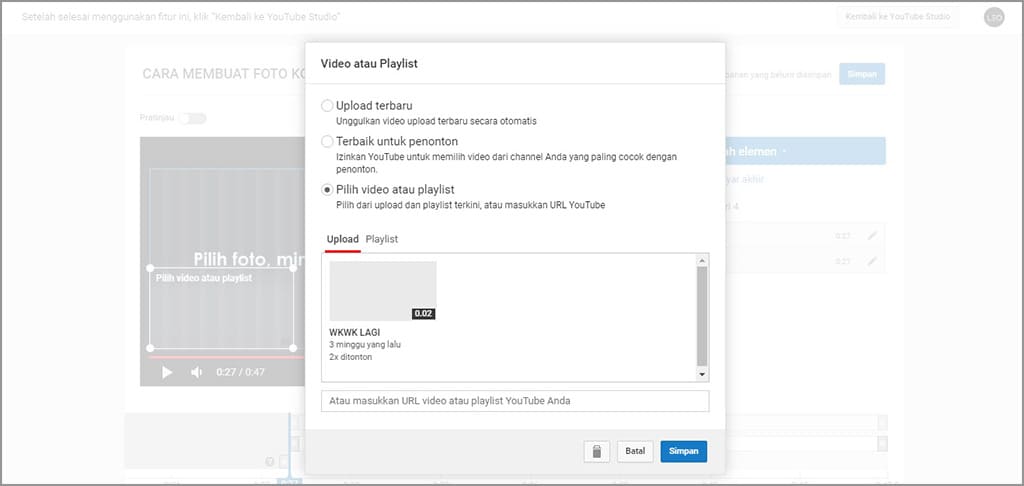Choose "Pilih video atau playlist" radio button
Image resolution: width=1024 pixels, height=486 pixels.
pyautogui.click(x=328, y=189)
